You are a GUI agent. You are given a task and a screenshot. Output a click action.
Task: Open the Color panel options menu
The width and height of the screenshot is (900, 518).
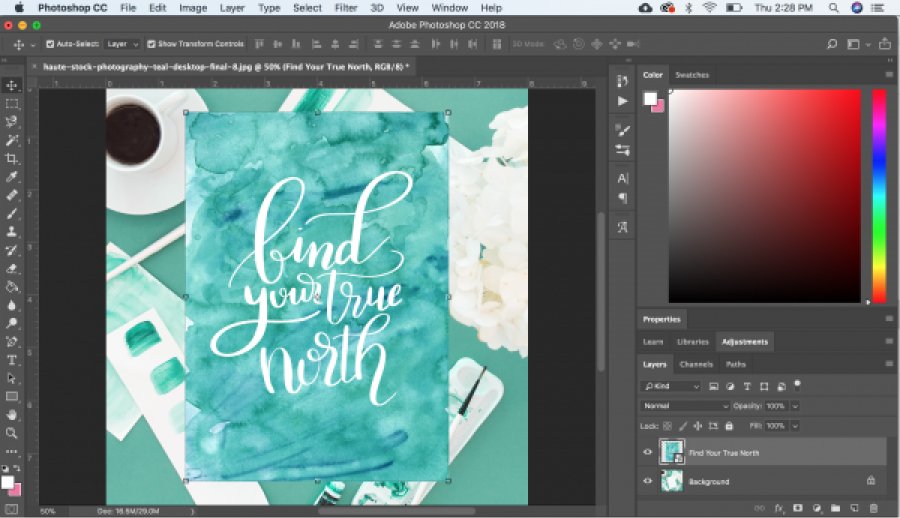click(889, 75)
